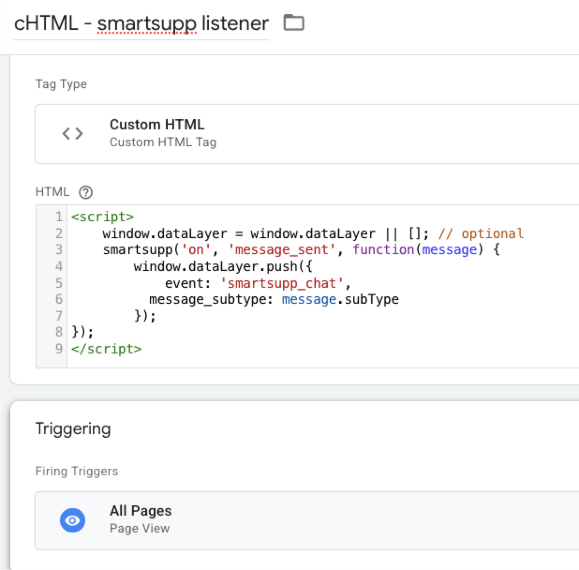
Task: Open the HTML help question-mark icon
Action: coord(86,192)
